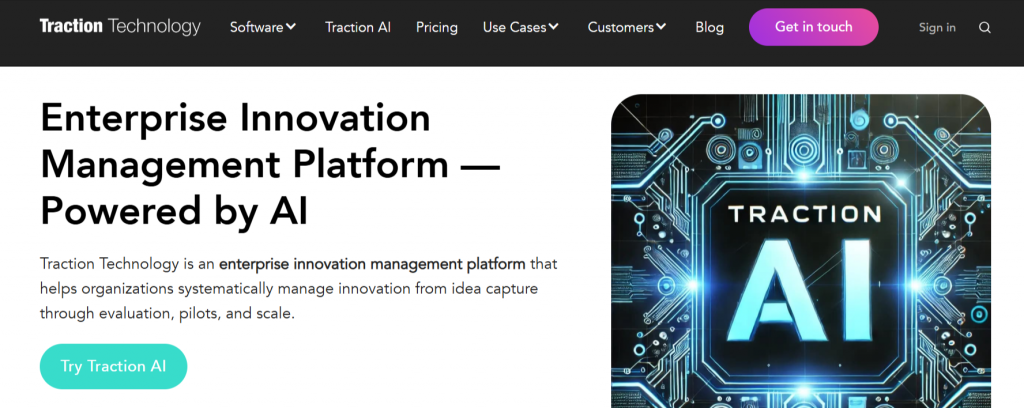
Task: Click the Try Traction AI button
Action: pos(114,366)
